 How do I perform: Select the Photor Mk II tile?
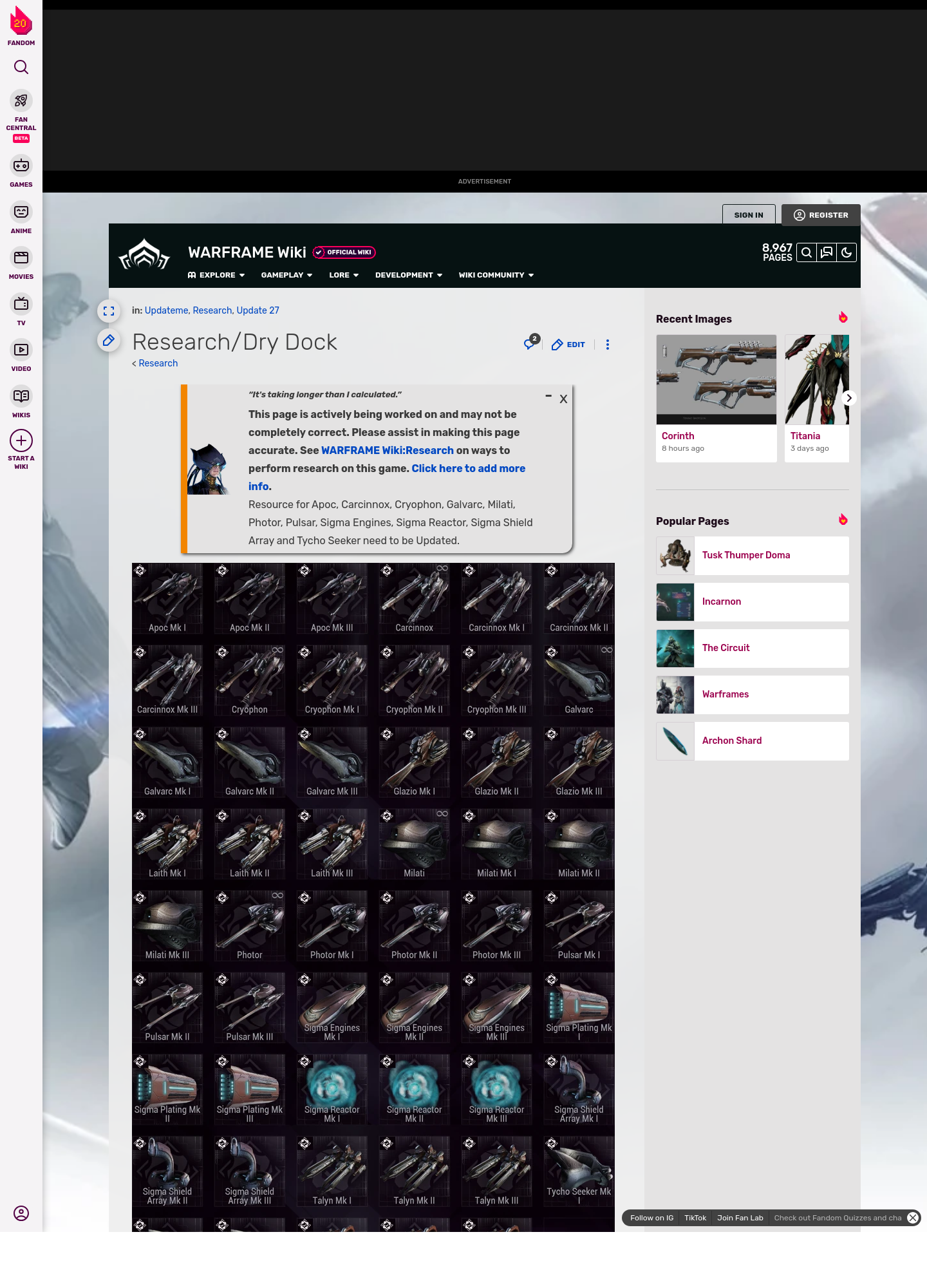coord(415,926)
